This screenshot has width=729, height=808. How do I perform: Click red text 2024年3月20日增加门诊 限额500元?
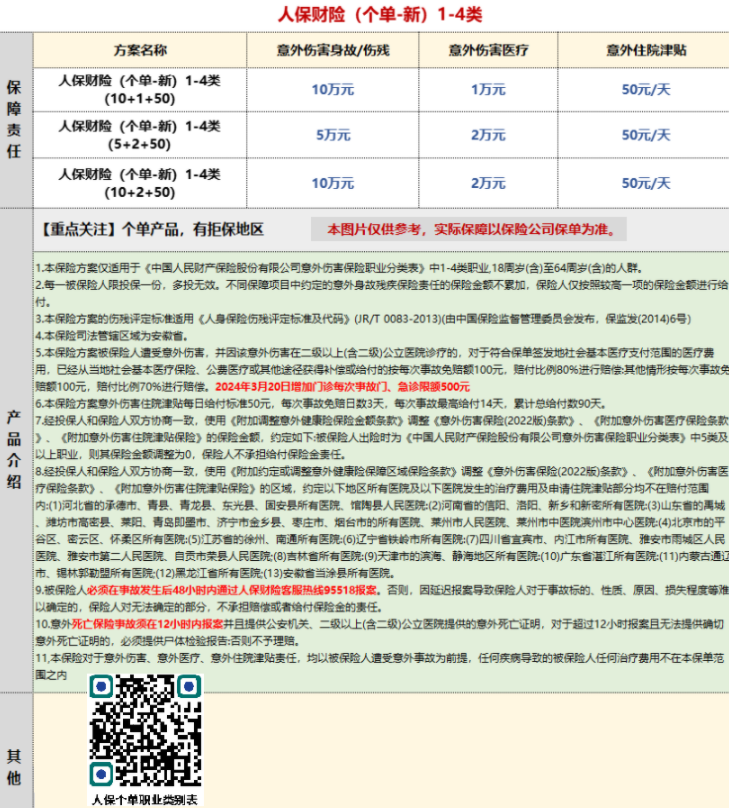click(342, 386)
